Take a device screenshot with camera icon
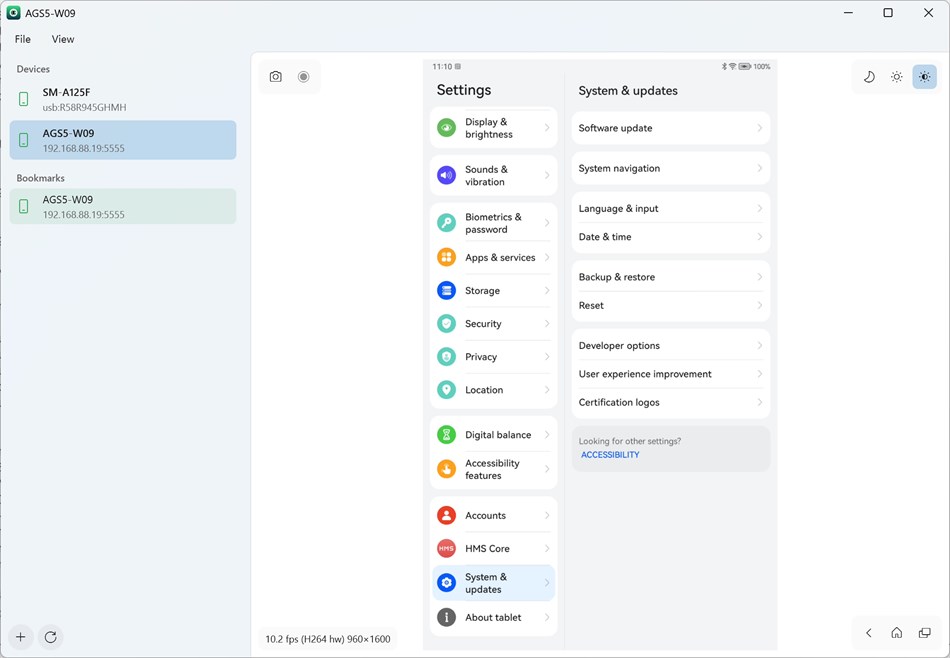This screenshot has width=950, height=658. tap(276, 76)
